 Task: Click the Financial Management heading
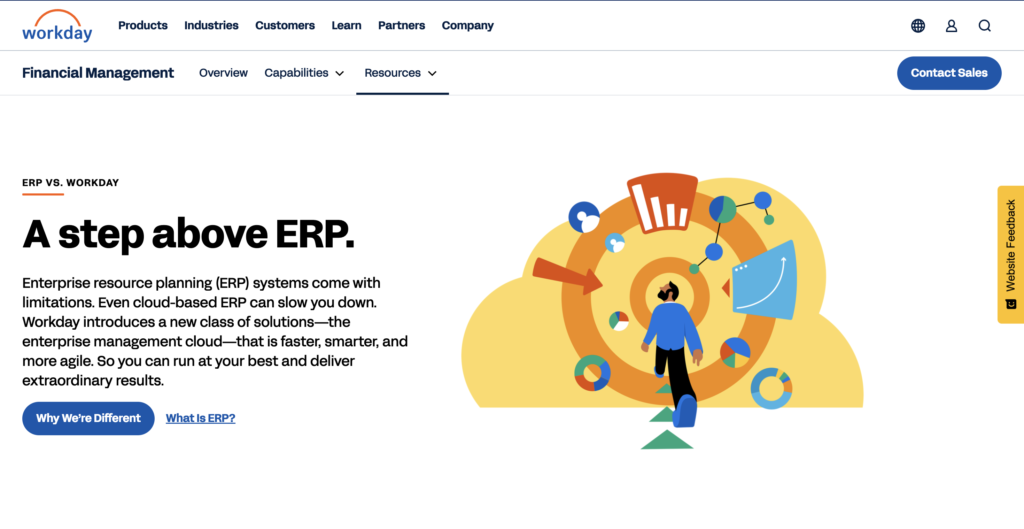click(x=98, y=72)
